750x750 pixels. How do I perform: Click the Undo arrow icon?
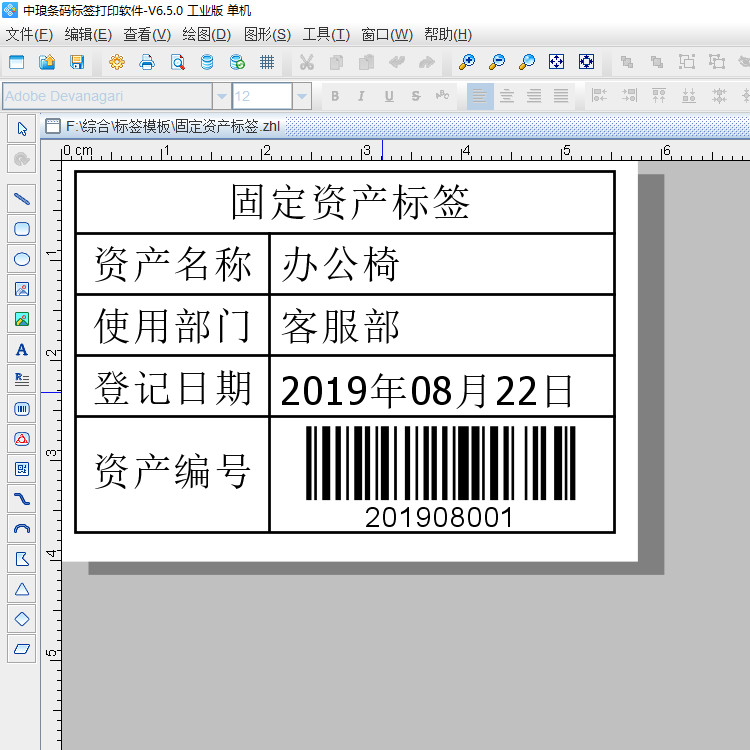pos(397,62)
